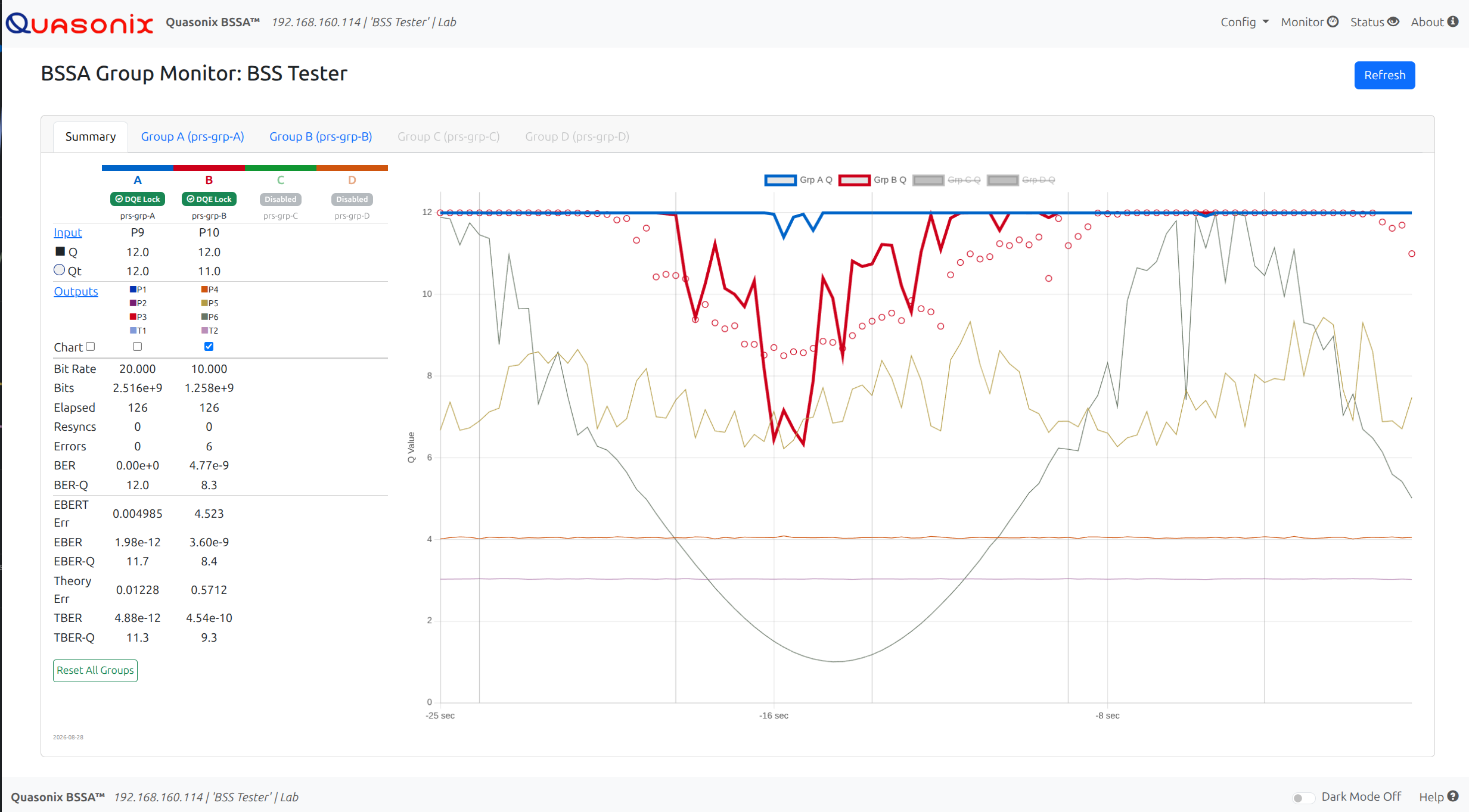
Task: Select the Q filled-square option
Action: [x=60, y=251]
